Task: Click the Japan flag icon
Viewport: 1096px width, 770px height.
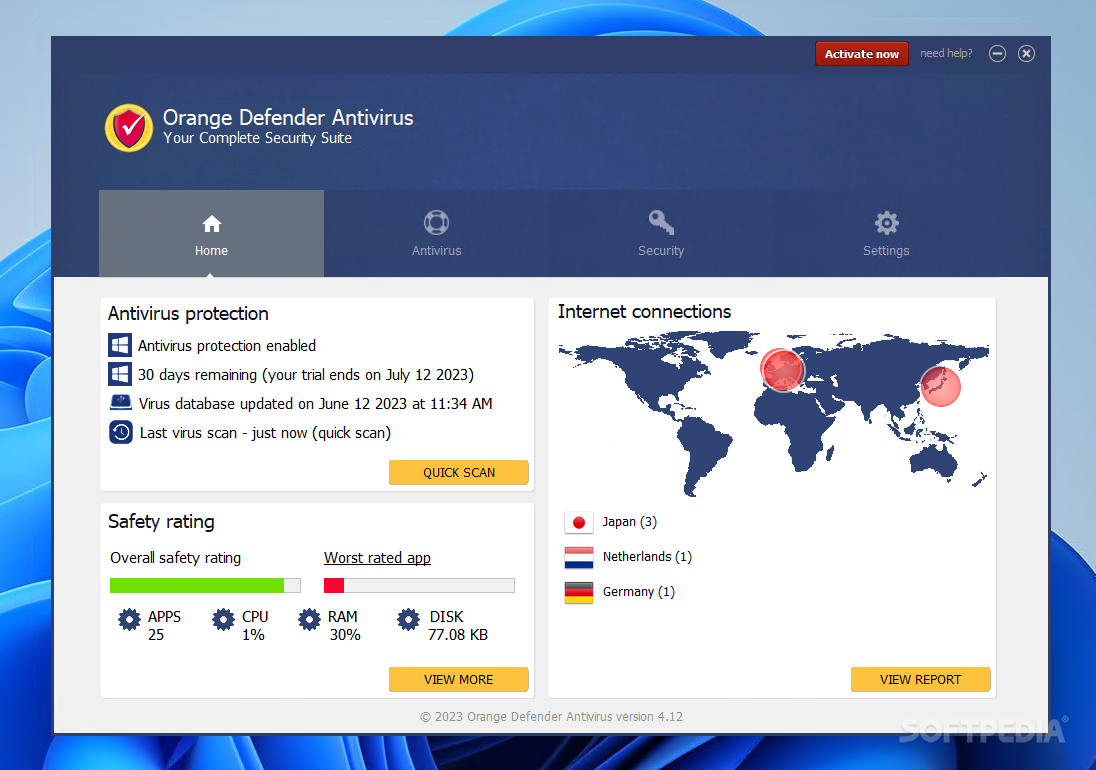Action: coord(579,522)
